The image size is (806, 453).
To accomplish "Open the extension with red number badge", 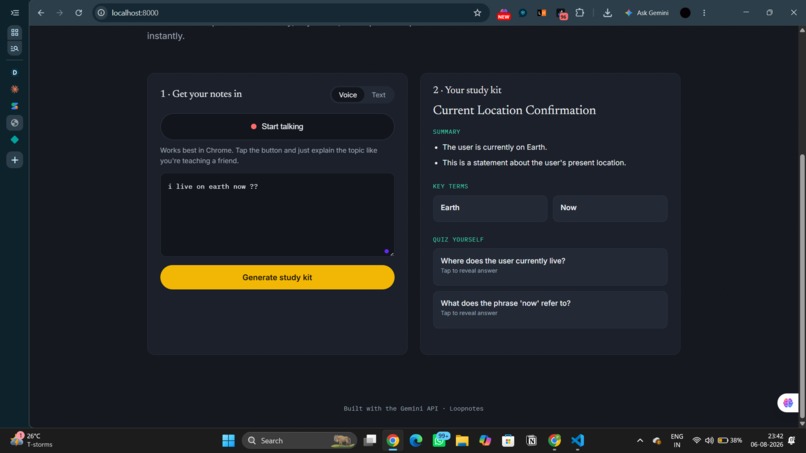I will [561, 13].
